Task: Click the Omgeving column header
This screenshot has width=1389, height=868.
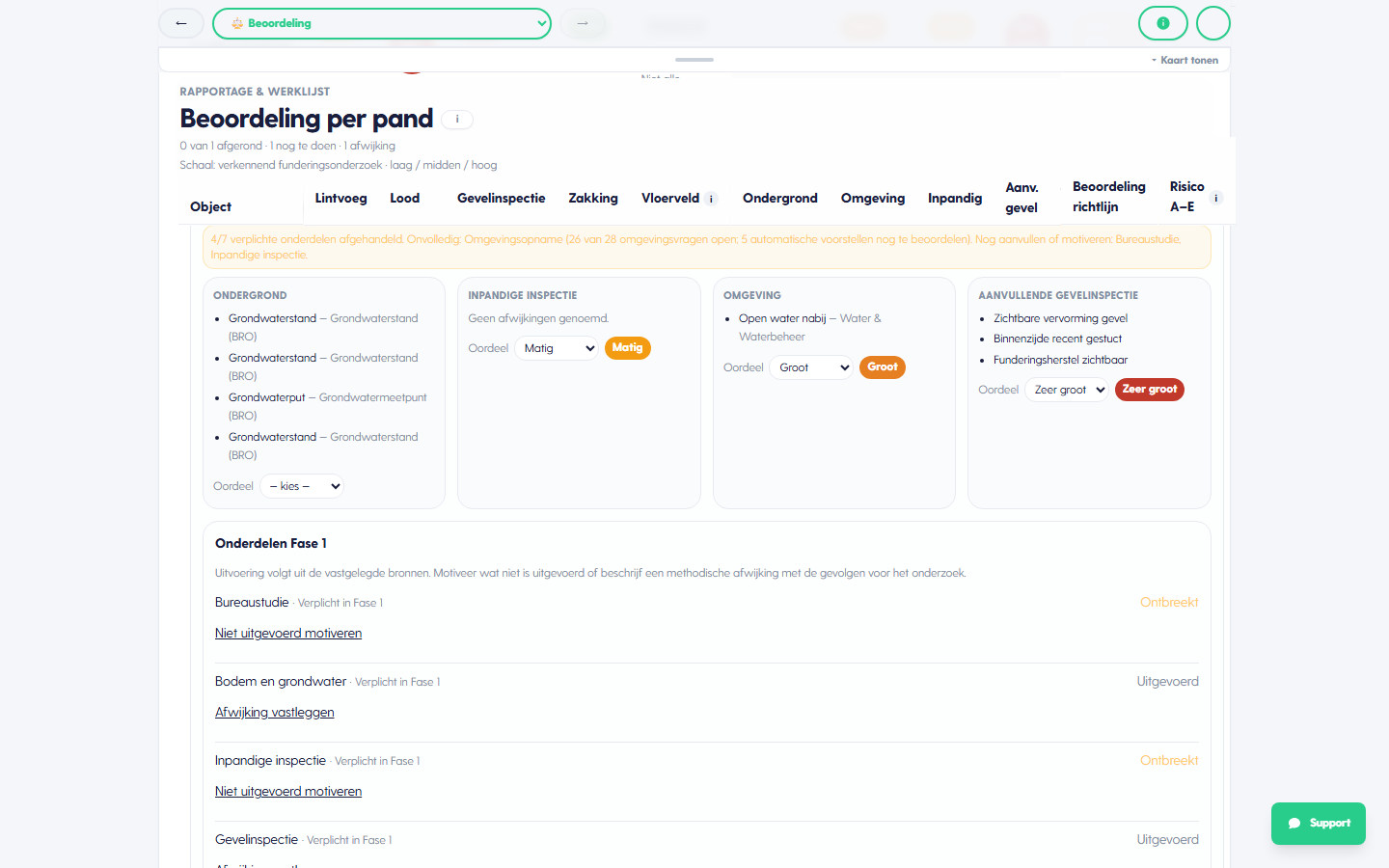Action: [873, 198]
